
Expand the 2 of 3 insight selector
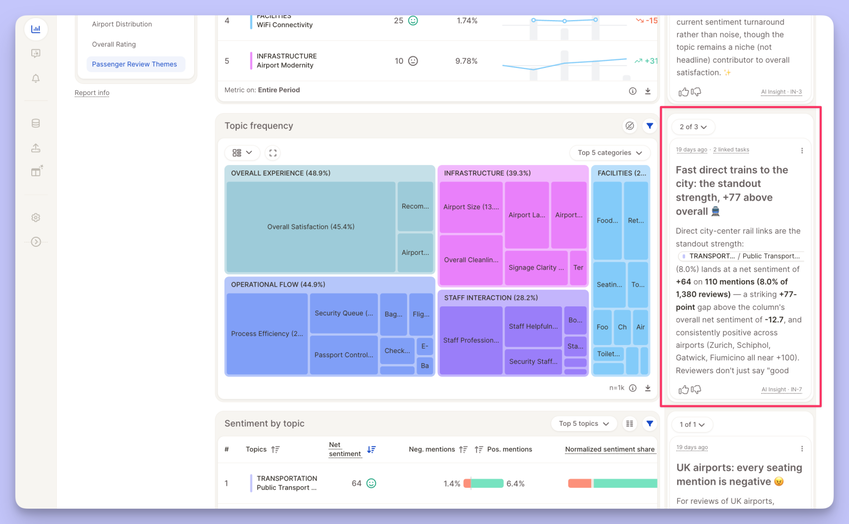693,127
